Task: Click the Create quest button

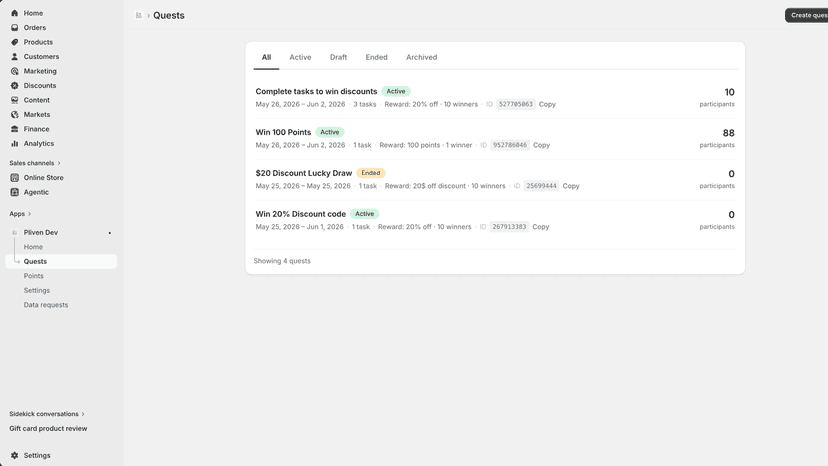Action: (806, 15)
